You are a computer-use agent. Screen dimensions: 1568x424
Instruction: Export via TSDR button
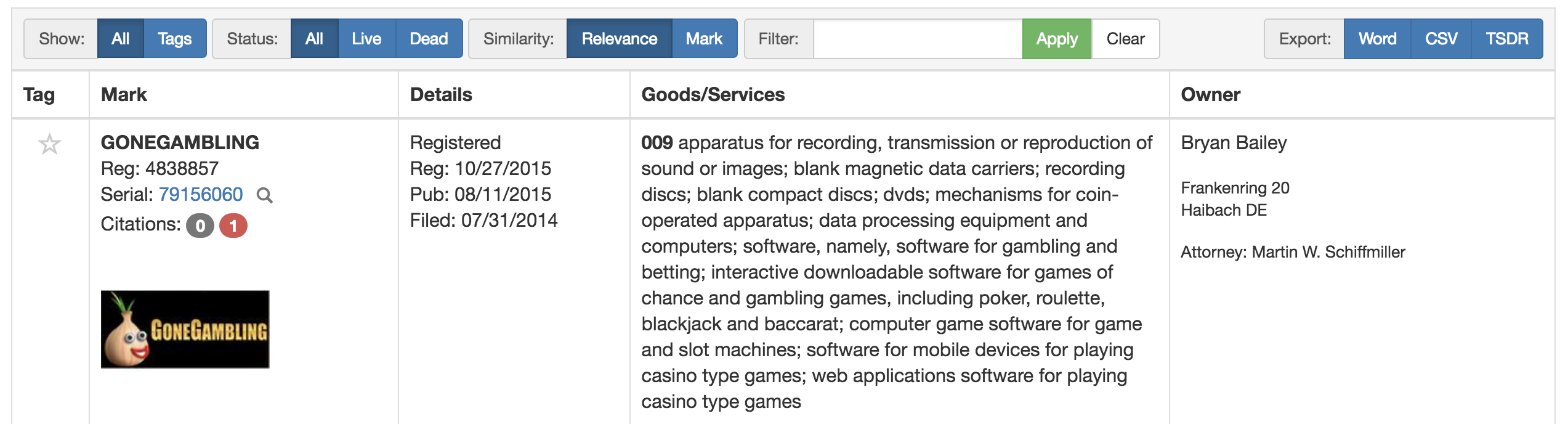(1506, 39)
